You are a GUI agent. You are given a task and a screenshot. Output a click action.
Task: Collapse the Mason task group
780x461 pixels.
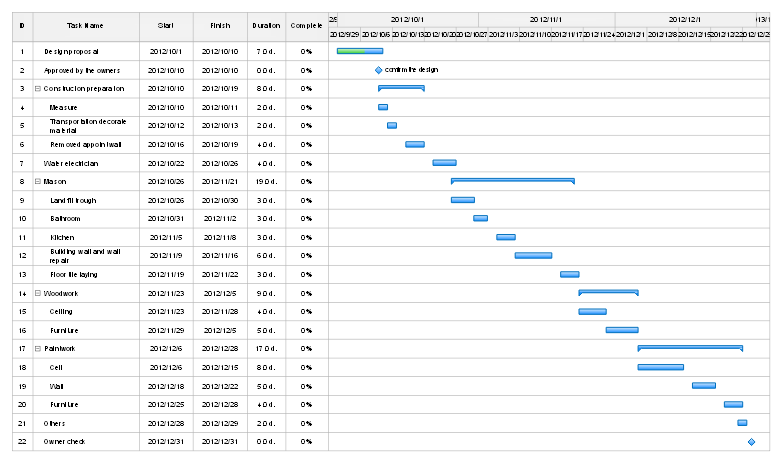38,181
